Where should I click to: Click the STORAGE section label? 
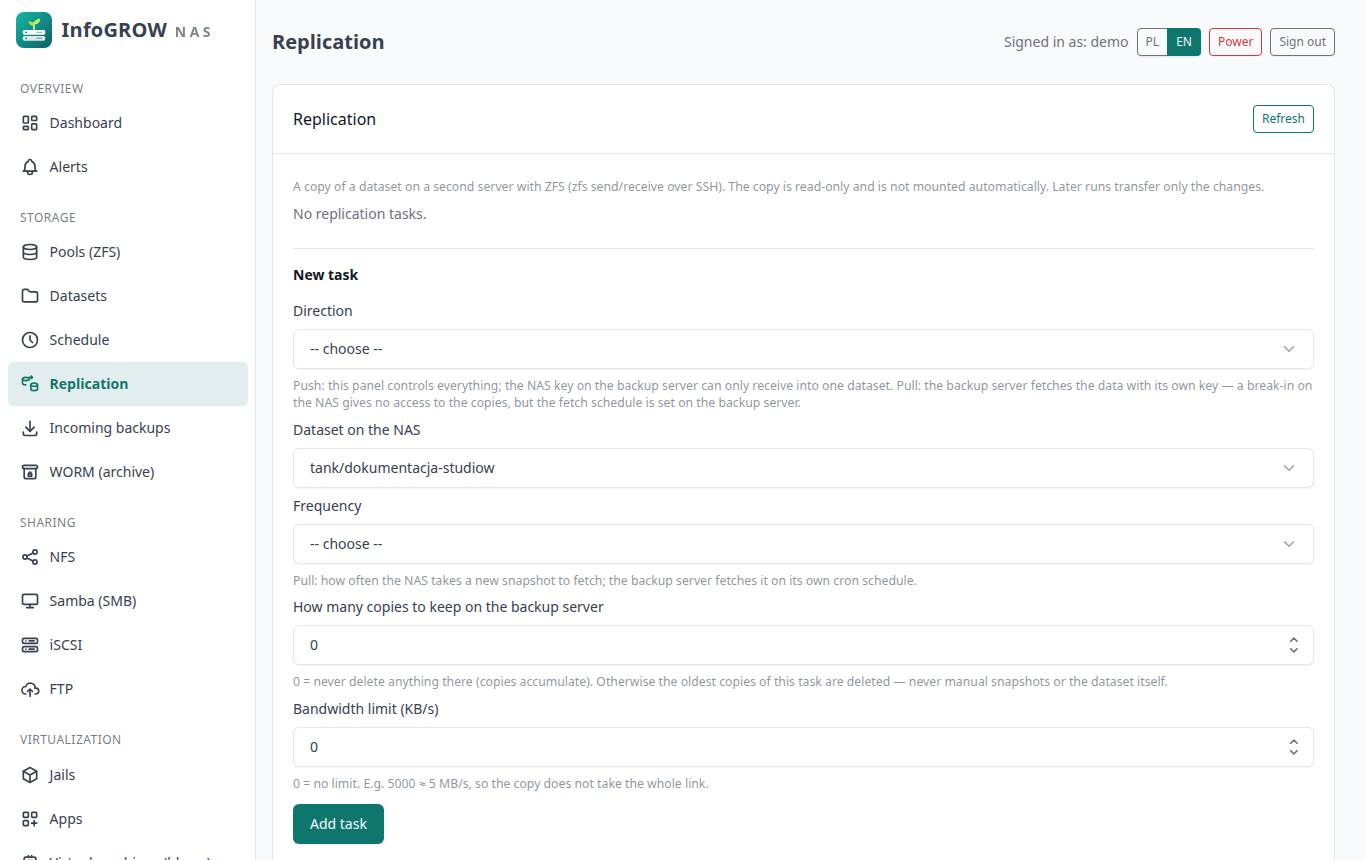tap(48, 217)
